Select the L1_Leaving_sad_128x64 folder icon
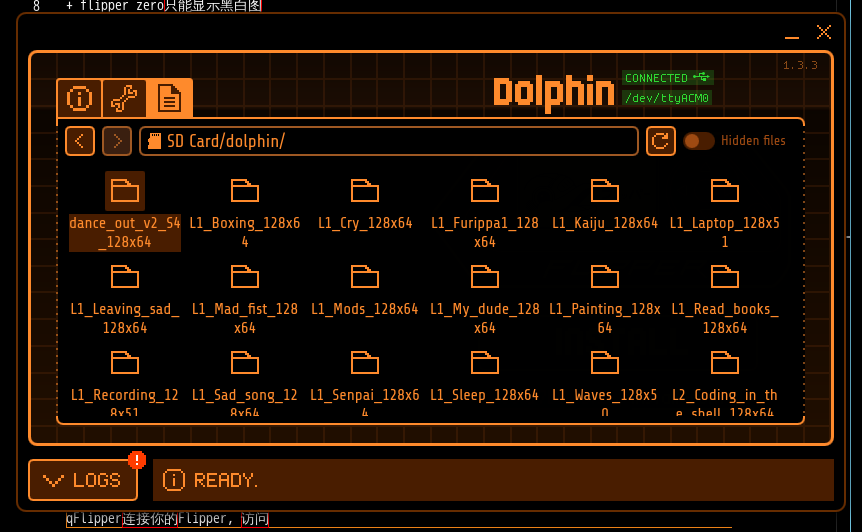This screenshot has width=862, height=532. 125,276
